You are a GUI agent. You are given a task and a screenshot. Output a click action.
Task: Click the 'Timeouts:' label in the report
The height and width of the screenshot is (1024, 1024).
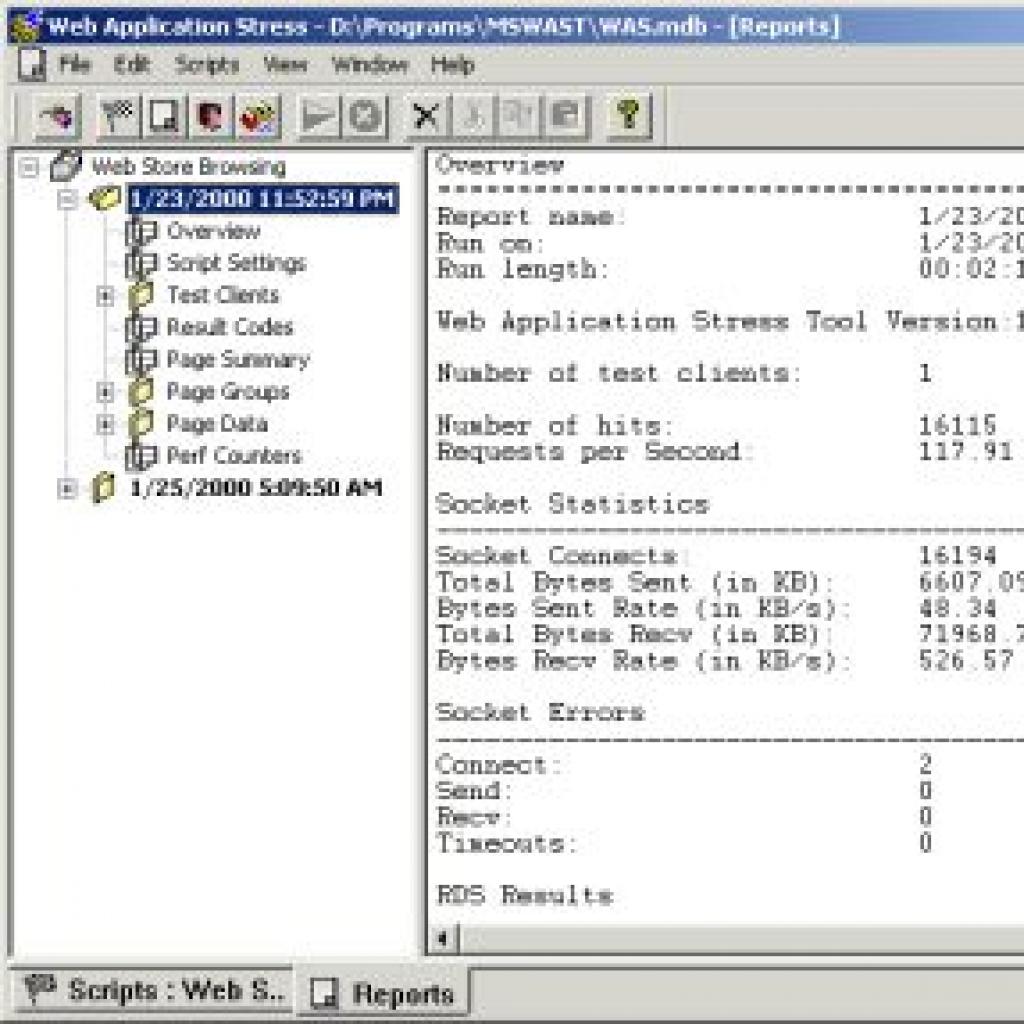pos(507,842)
